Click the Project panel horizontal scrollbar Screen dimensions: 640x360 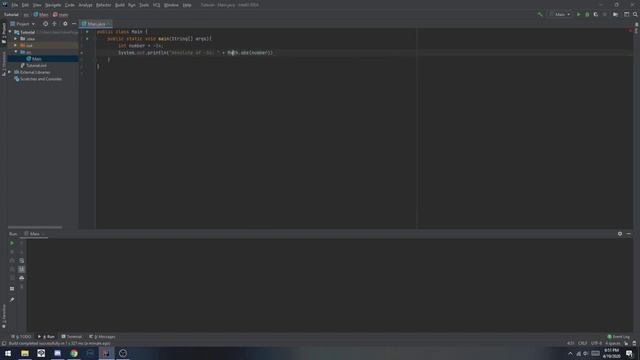tap(35, 227)
